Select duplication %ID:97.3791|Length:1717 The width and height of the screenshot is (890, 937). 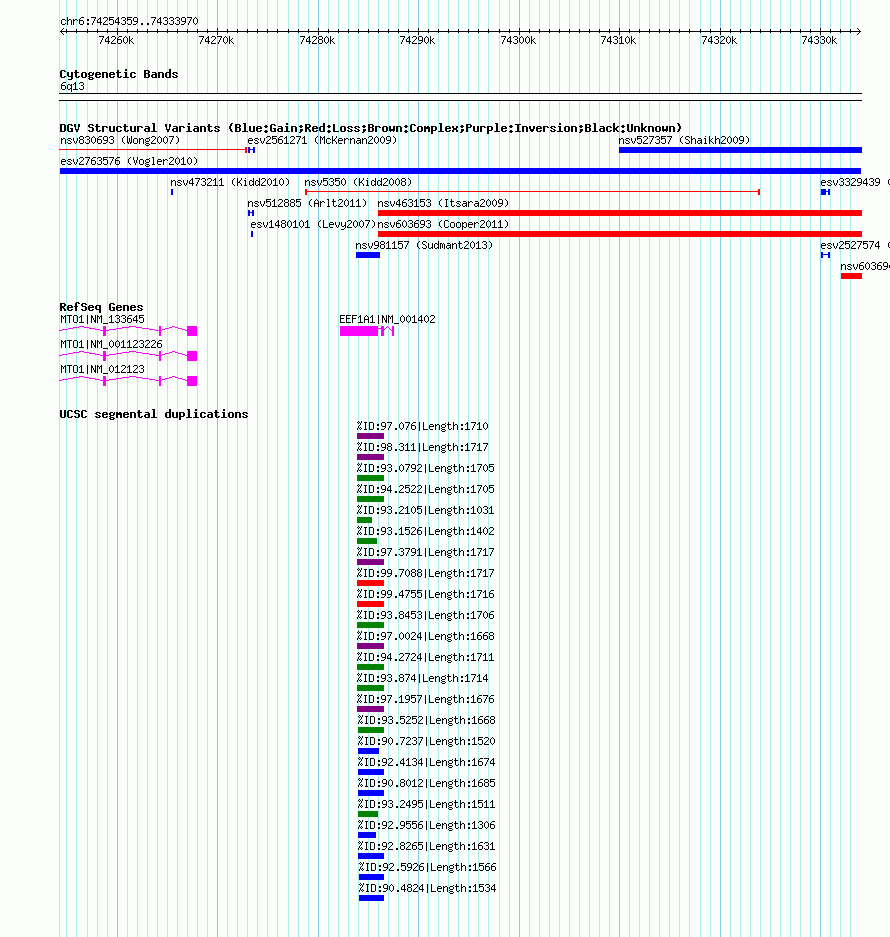(426, 552)
